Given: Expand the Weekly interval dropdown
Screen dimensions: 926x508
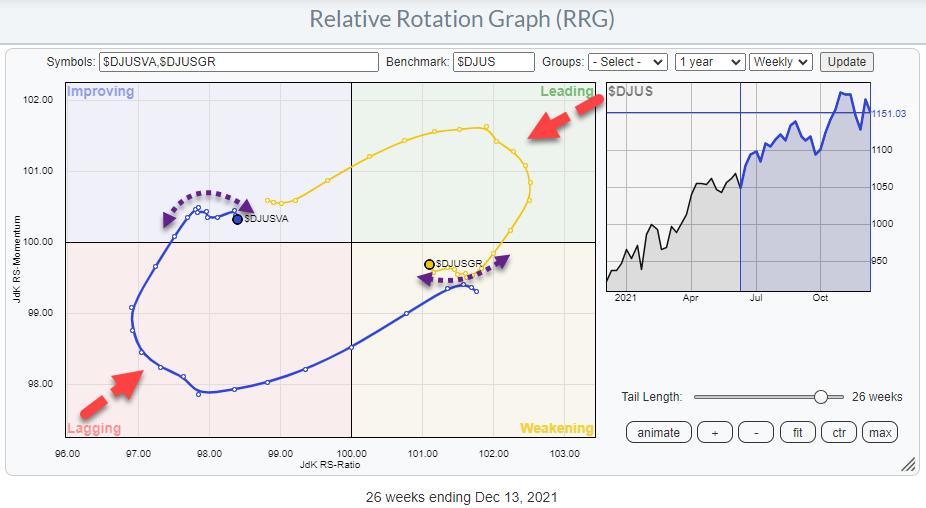Looking at the screenshot, I should pos(781,62).
